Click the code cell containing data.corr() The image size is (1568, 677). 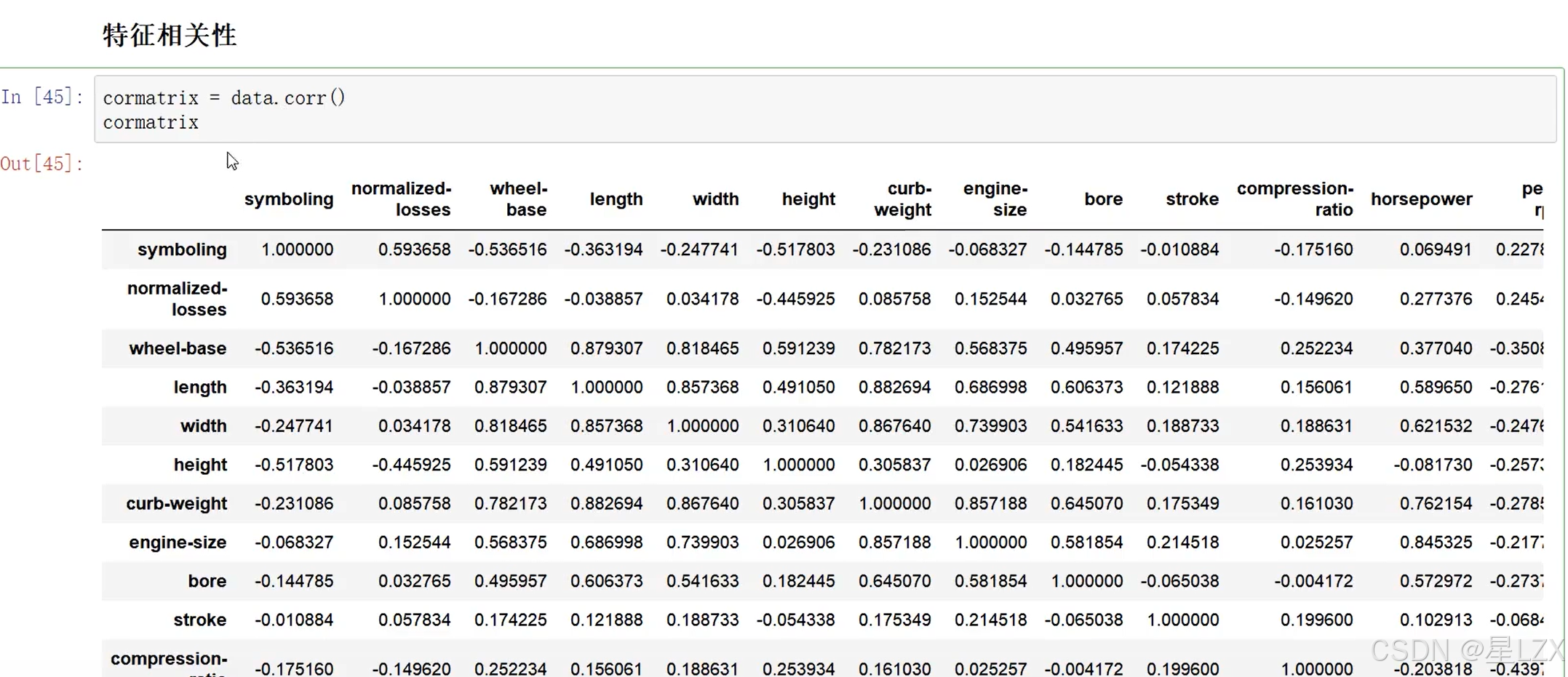[825, 109]
